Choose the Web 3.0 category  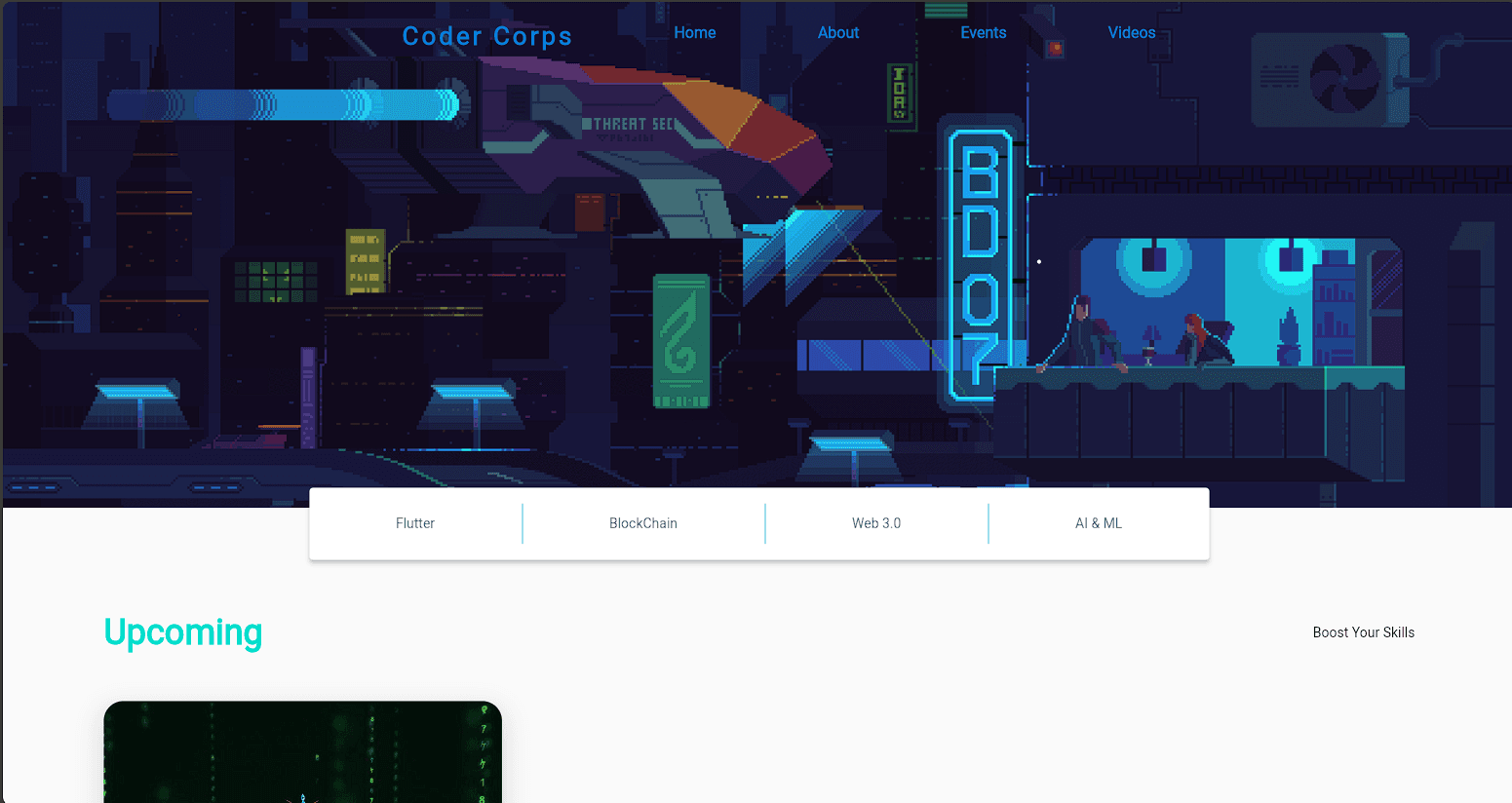[876, 523]
